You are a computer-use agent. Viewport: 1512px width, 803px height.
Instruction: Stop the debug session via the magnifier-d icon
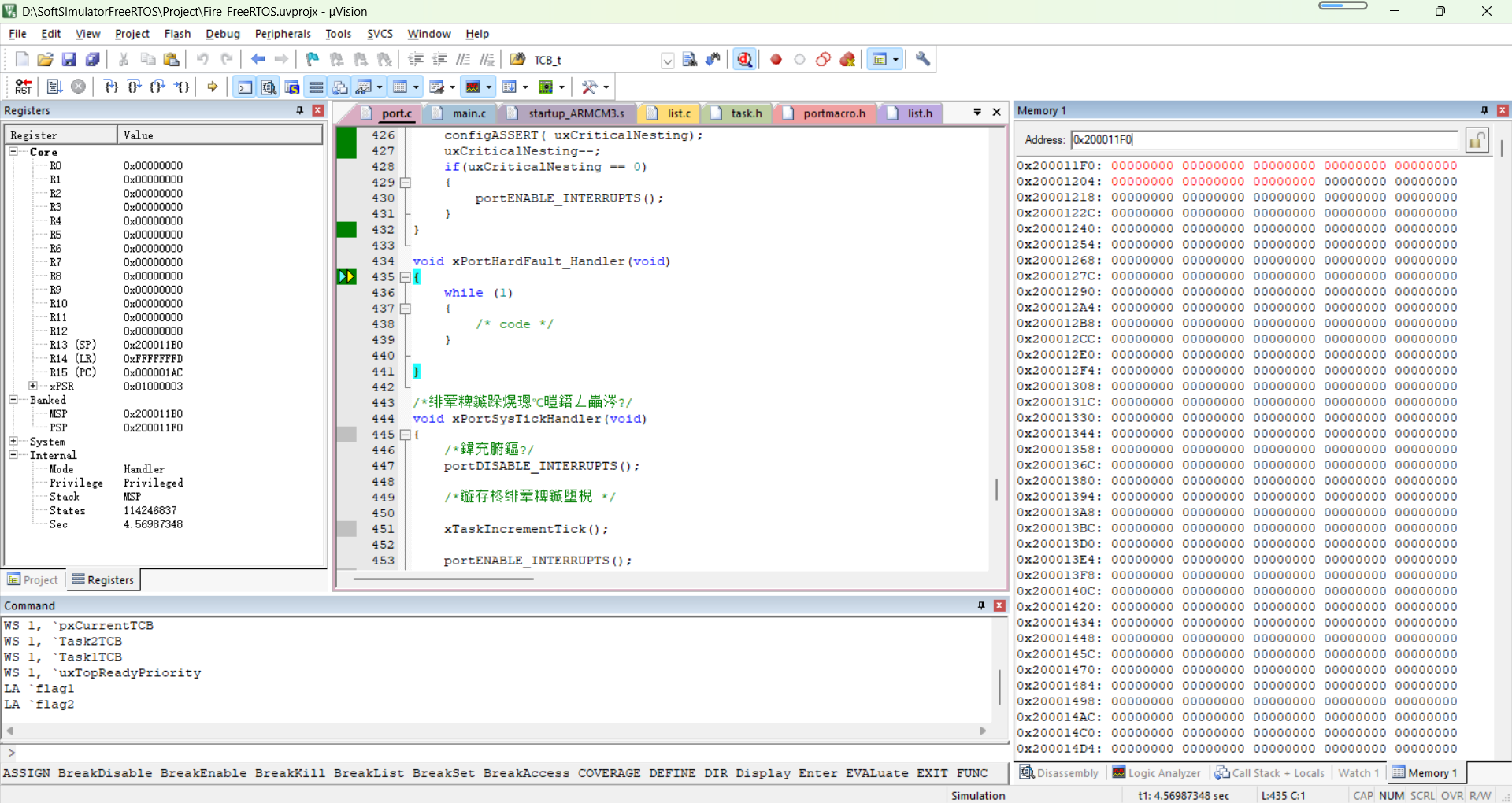point(745,59)
